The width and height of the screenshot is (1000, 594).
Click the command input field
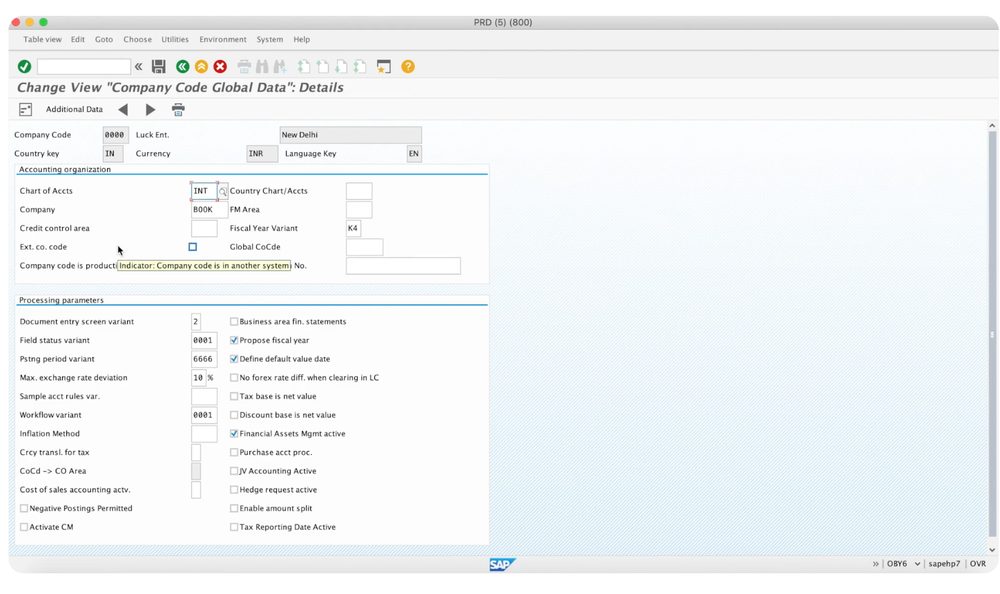click(x=84, y=66)
